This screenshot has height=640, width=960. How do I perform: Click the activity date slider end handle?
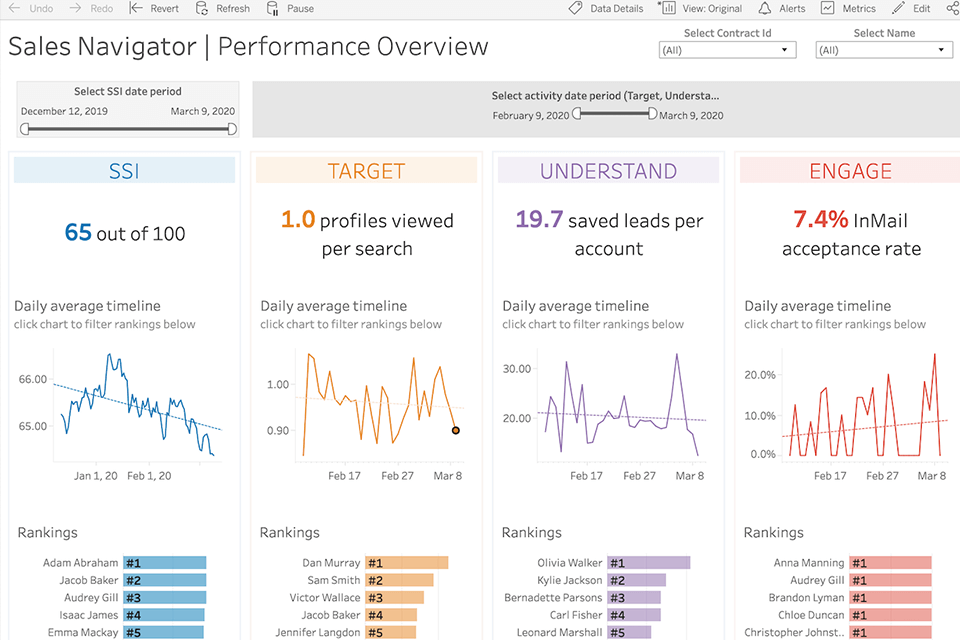(x=653, y=113)
